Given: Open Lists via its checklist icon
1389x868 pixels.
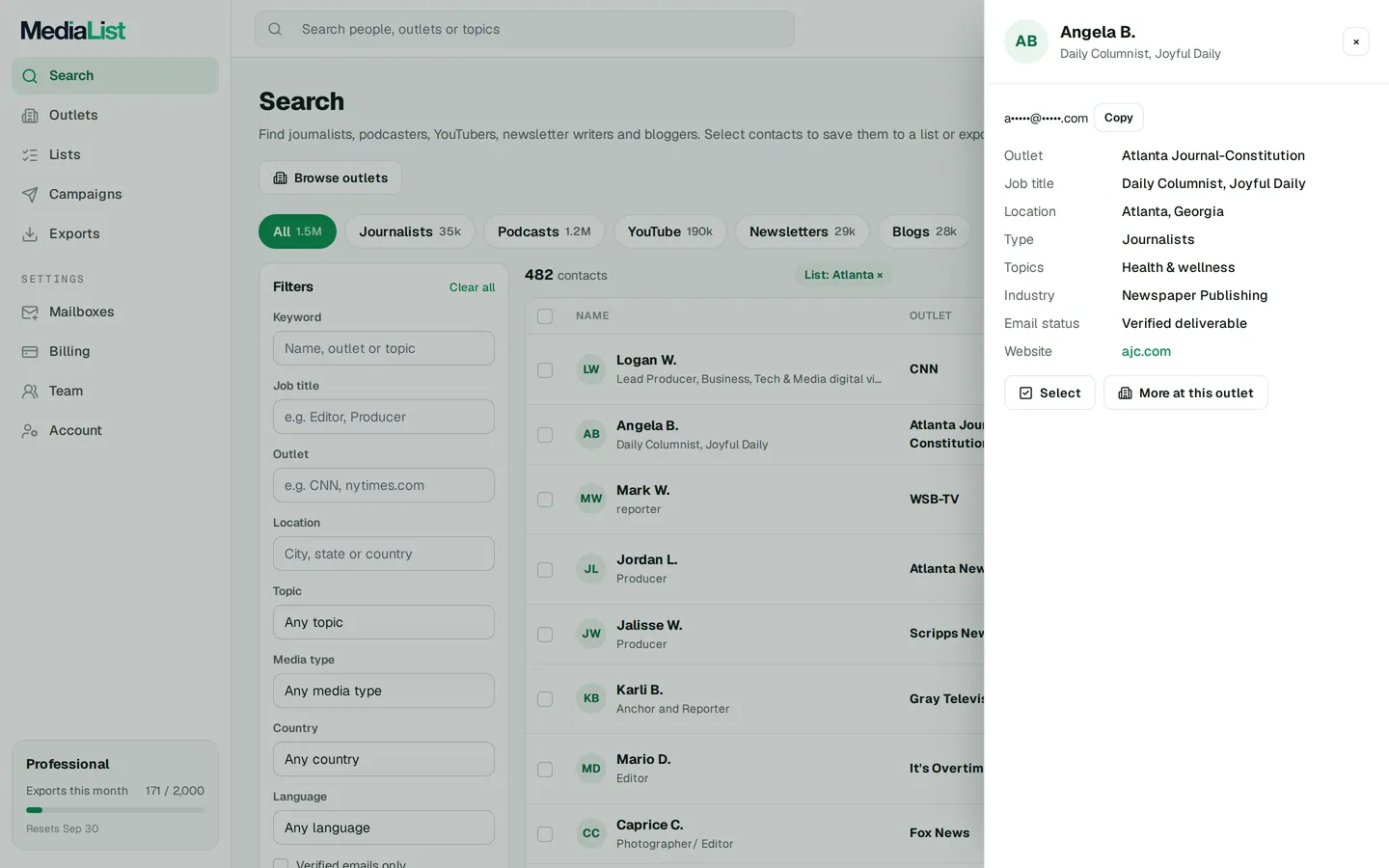Looking at the screenshot, I should point(30,154).
